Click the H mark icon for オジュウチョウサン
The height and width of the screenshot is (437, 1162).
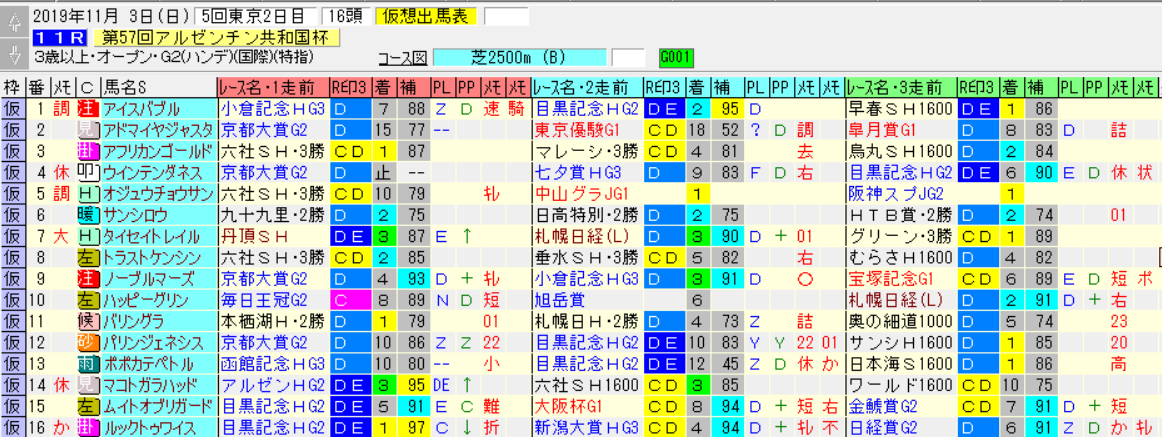click(x=87, y=194)
